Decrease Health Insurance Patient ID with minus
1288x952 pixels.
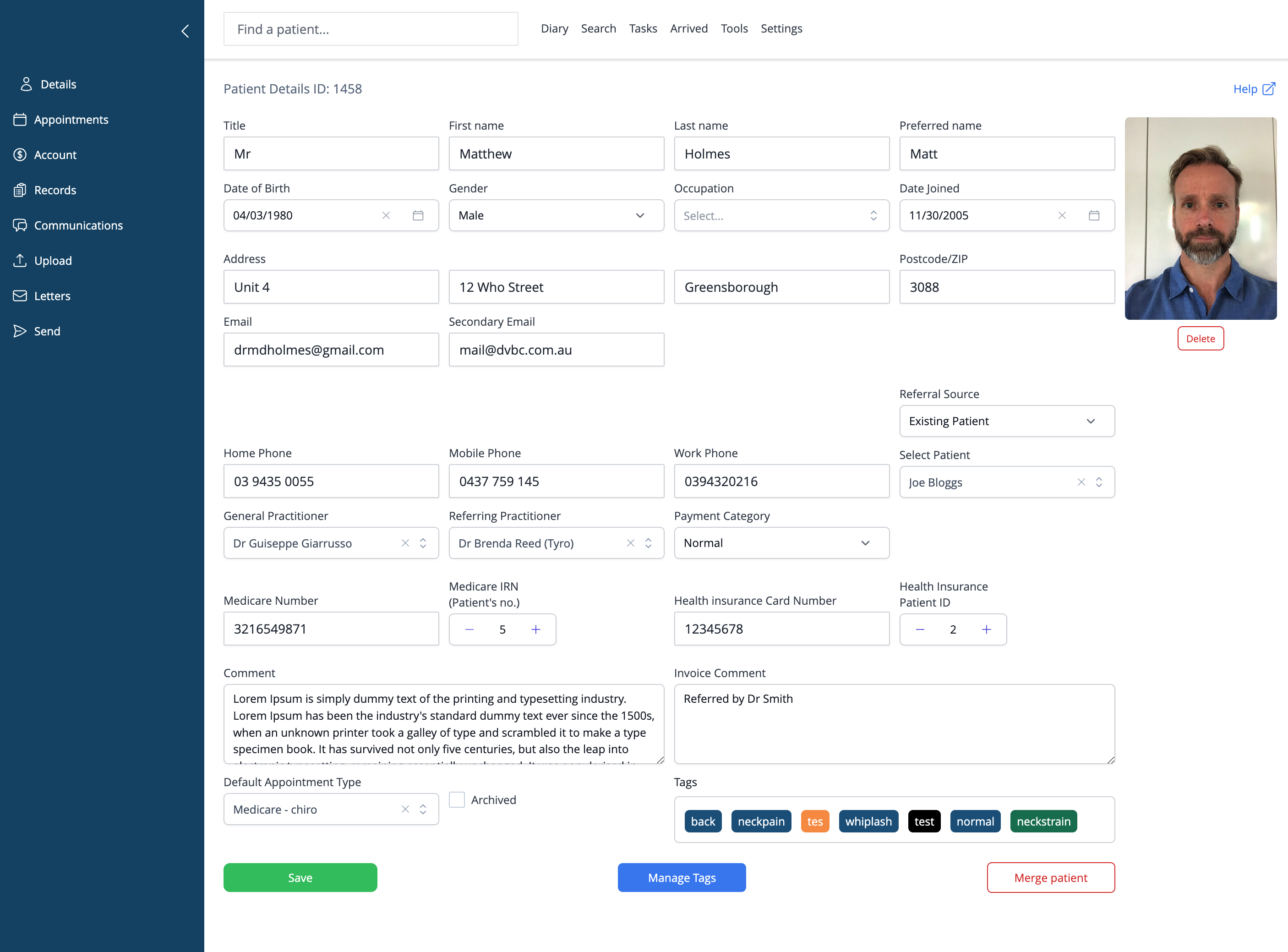tap(920, 629)
